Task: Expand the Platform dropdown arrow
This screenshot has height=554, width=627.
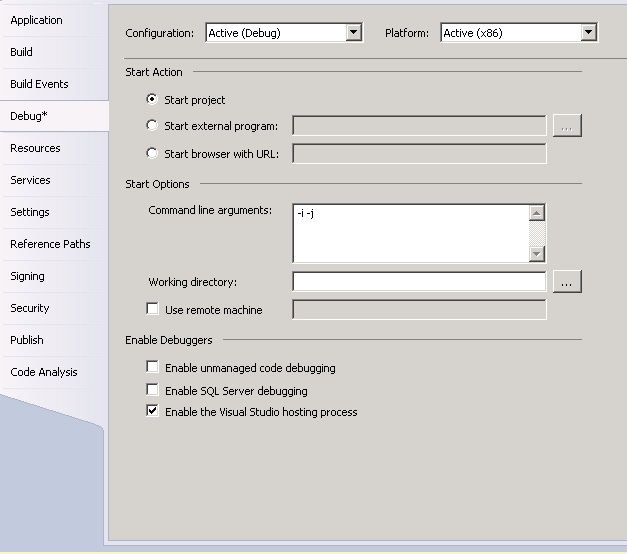Action: 589,32
